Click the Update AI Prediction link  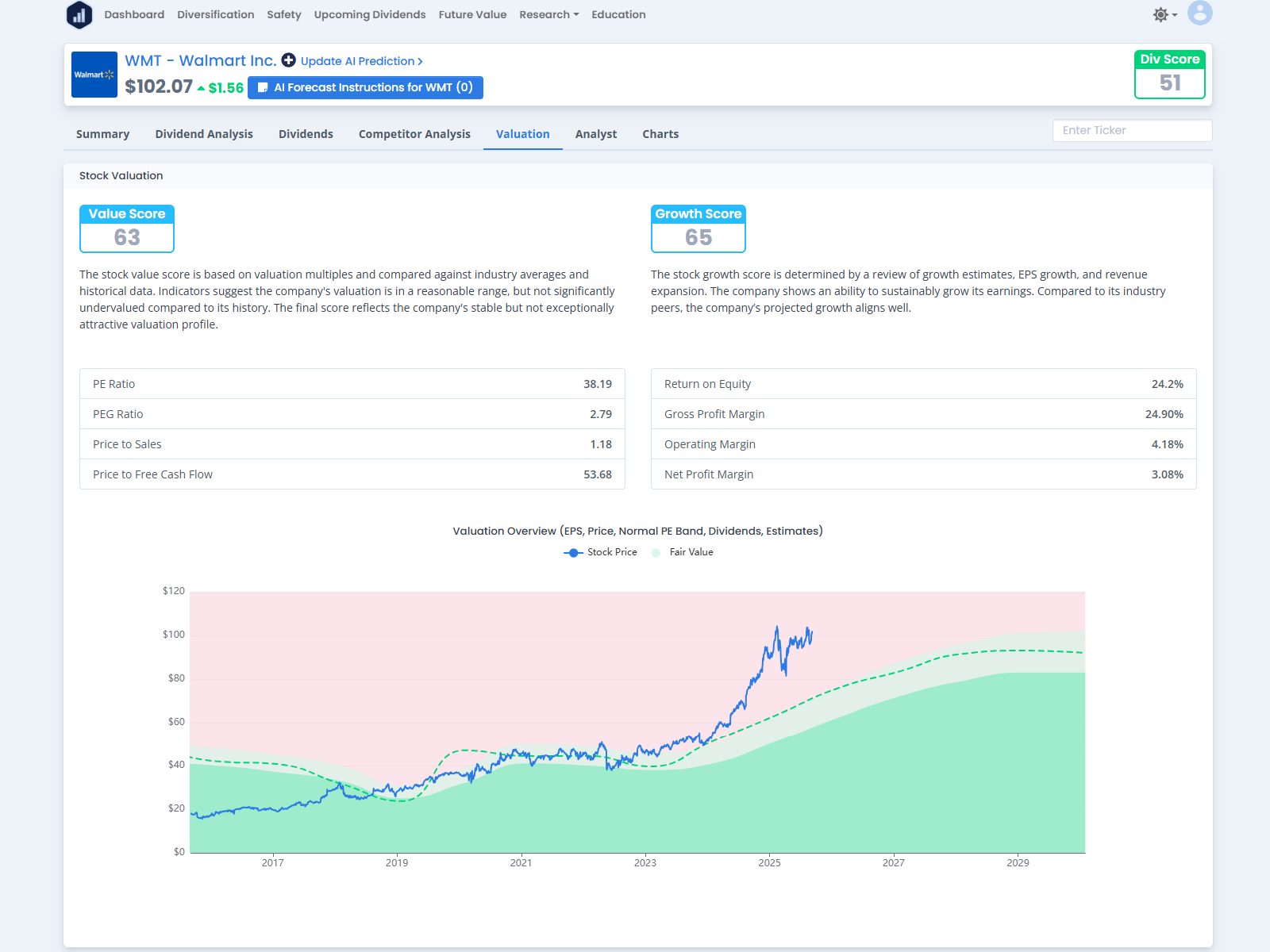pyautogui.click(x=361, y=61)
